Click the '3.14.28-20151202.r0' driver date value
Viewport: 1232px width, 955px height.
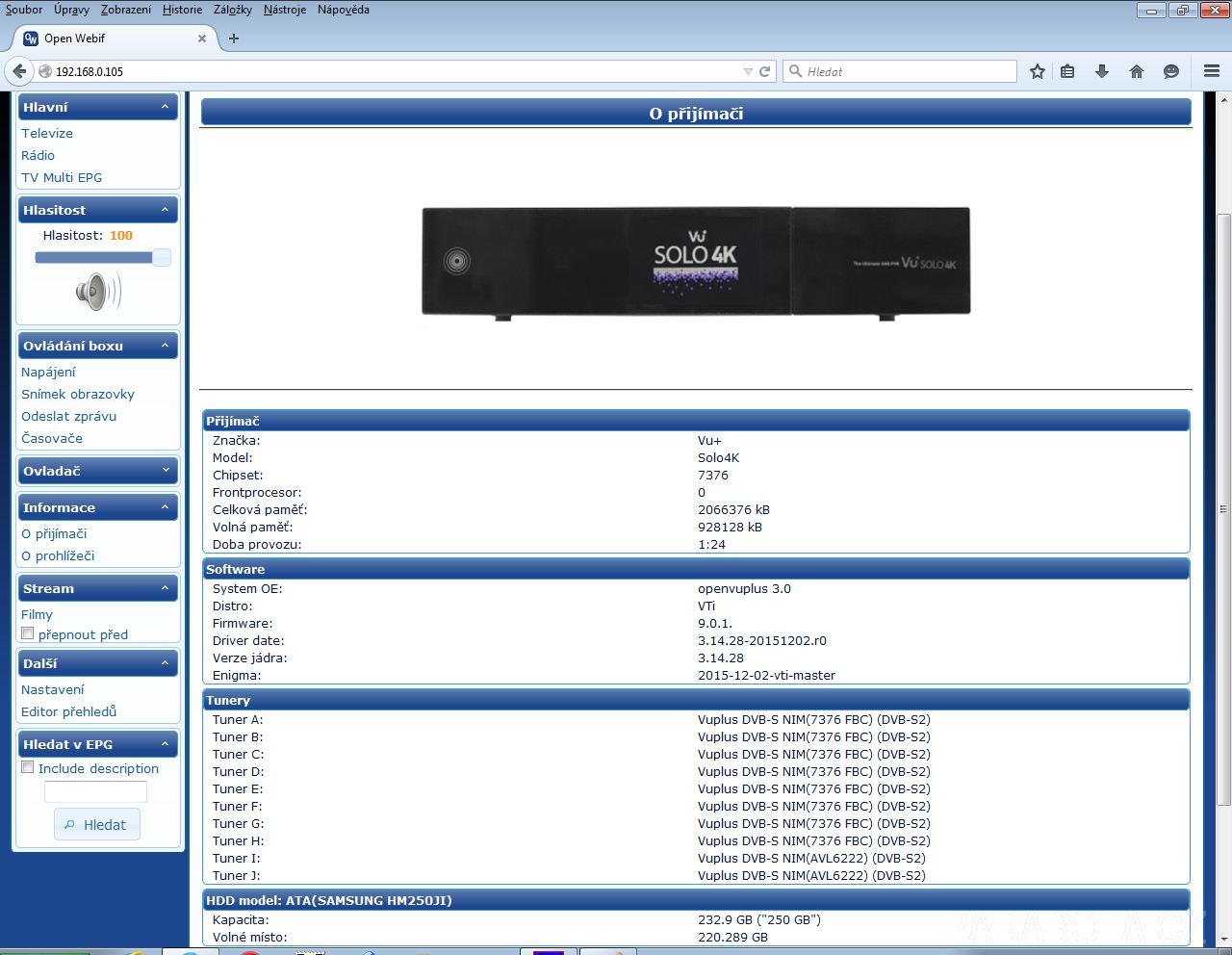coord(762,640)
